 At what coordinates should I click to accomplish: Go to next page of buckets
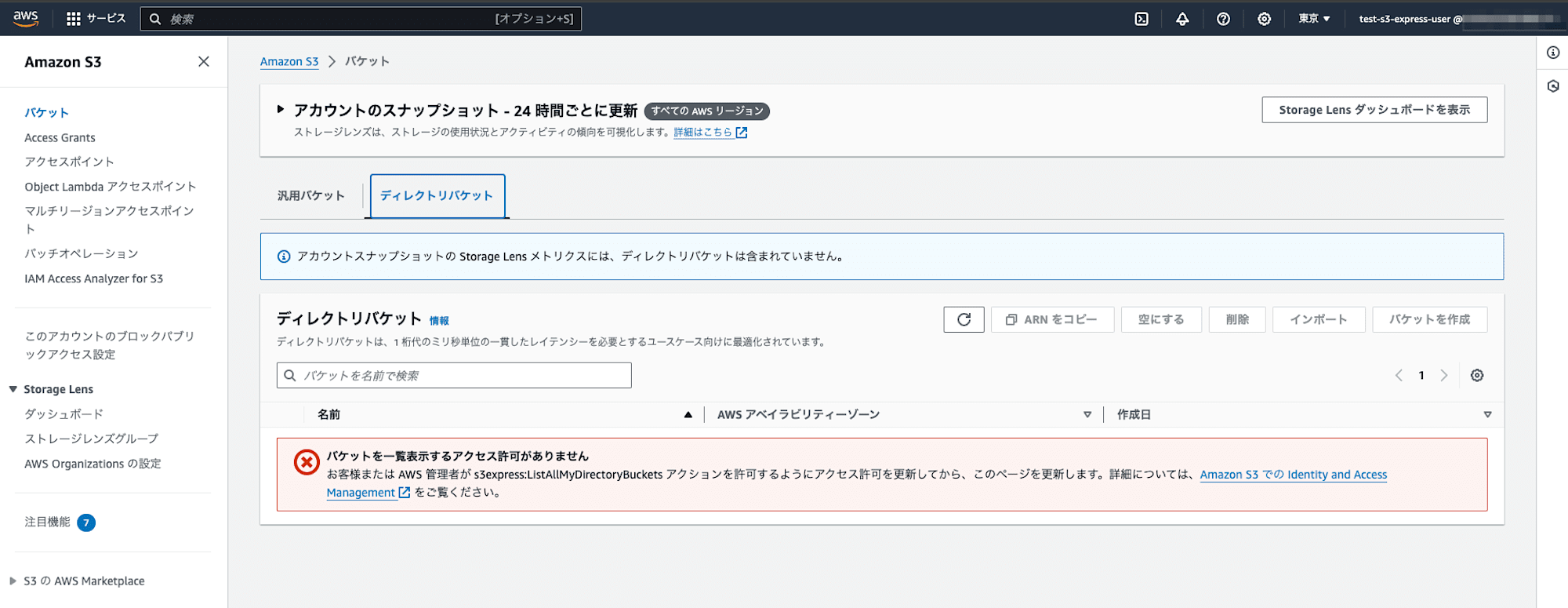(x=1443, y=376)
